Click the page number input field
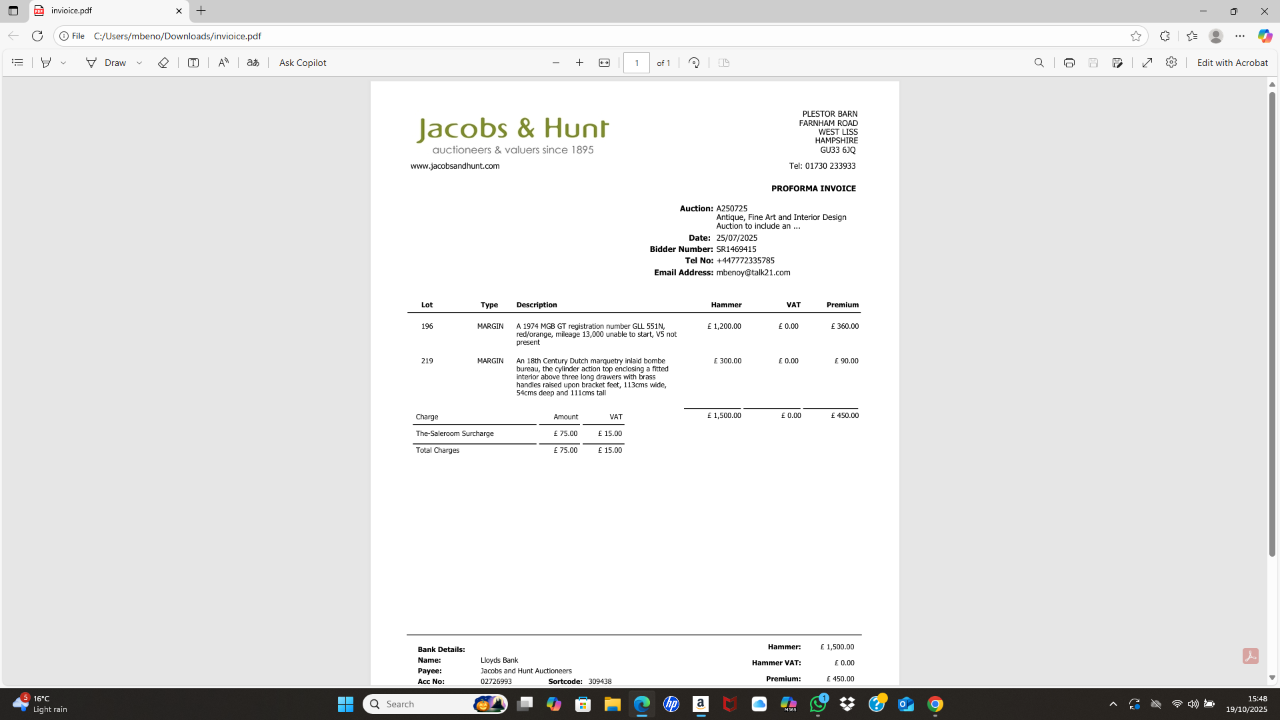 point(636,62)
